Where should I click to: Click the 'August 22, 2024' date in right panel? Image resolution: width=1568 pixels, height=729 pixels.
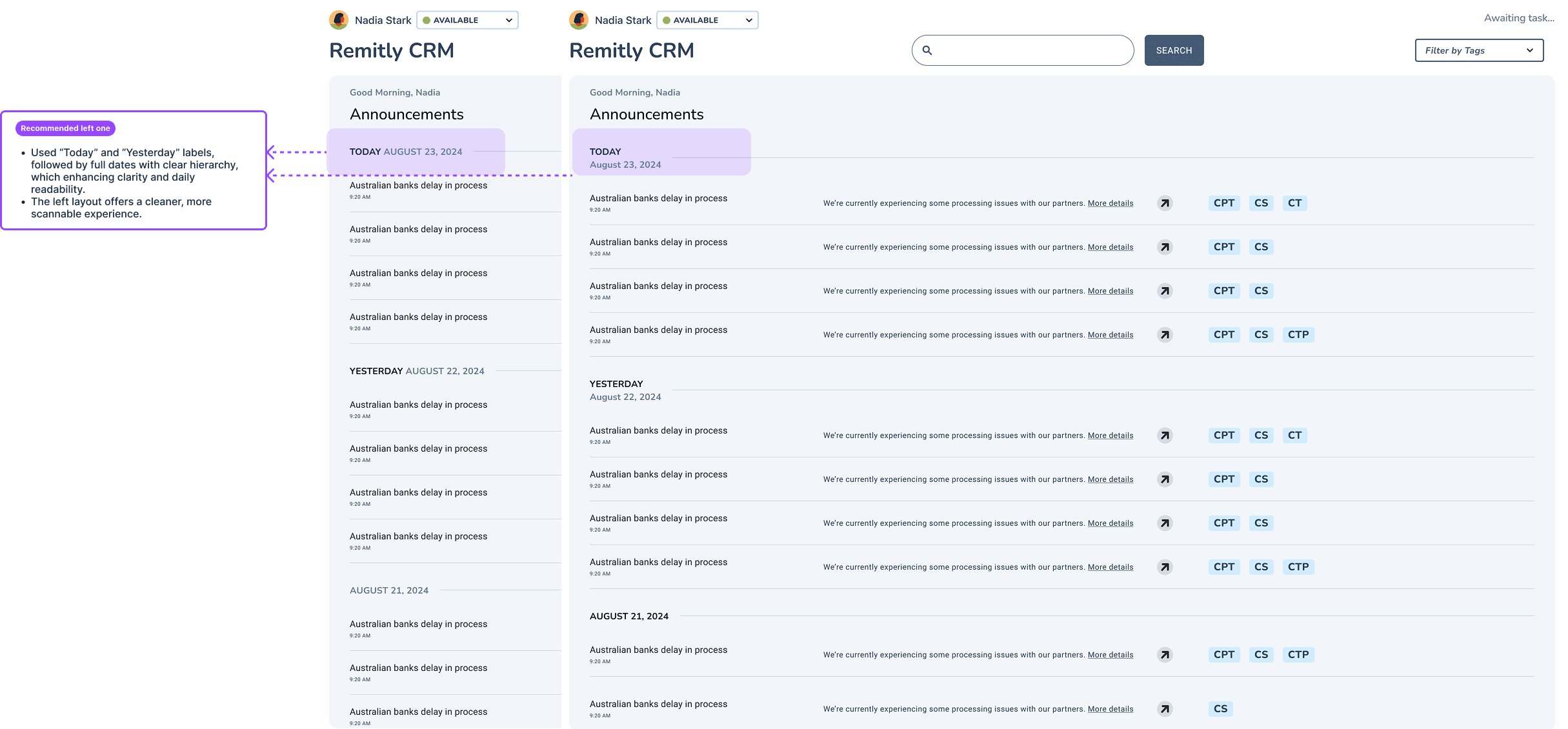pyautogui.click(x=625, y=397)
